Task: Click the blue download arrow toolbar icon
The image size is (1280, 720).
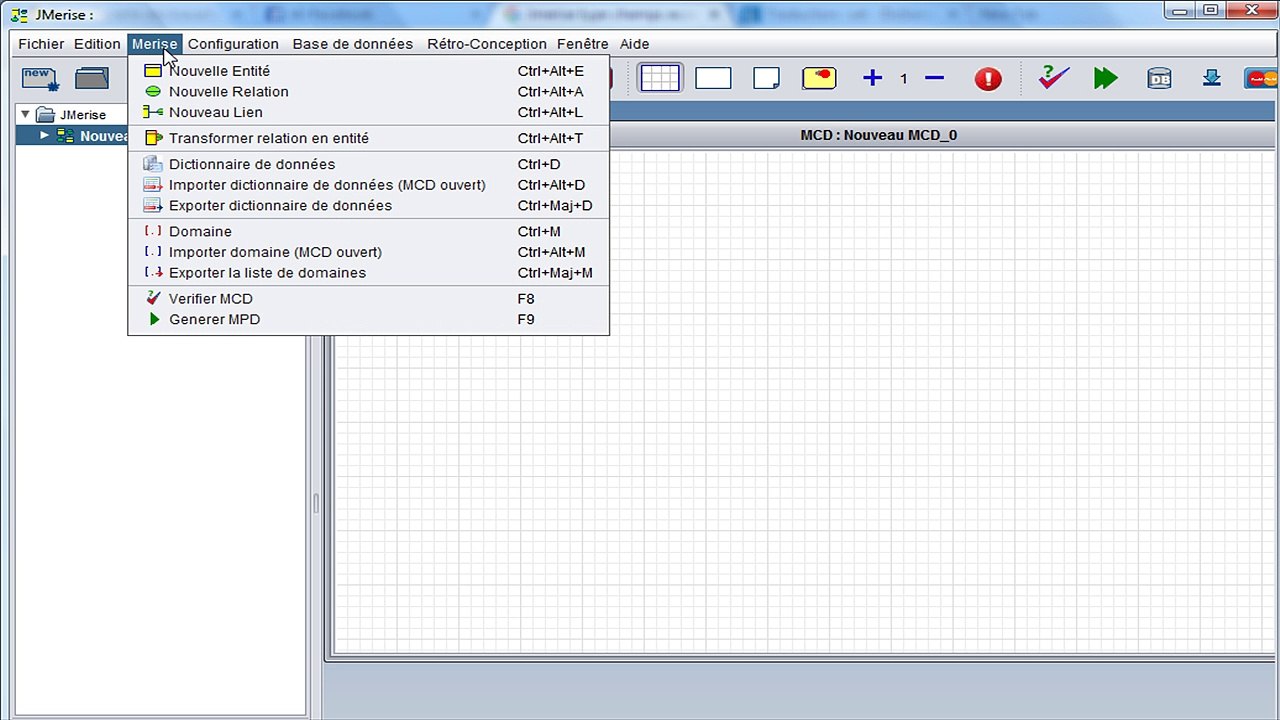Action: point(1211,78)
